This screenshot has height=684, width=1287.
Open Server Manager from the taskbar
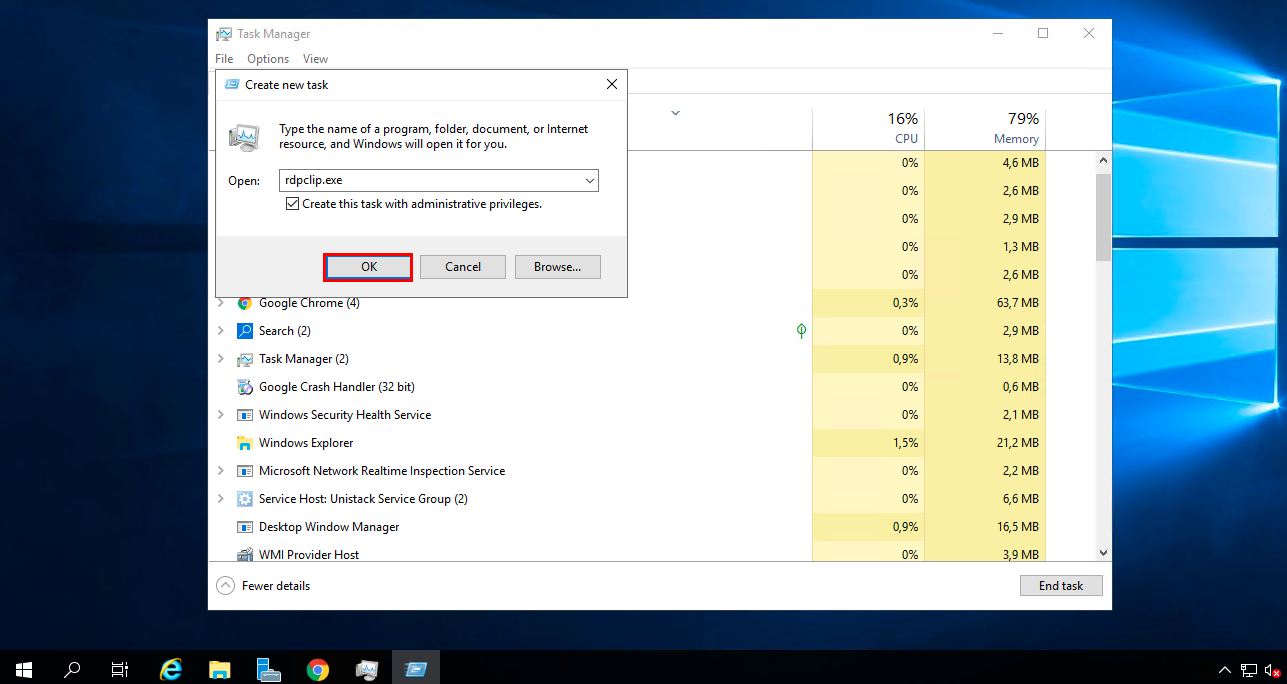pyautogui.click(x=269, y=669)
